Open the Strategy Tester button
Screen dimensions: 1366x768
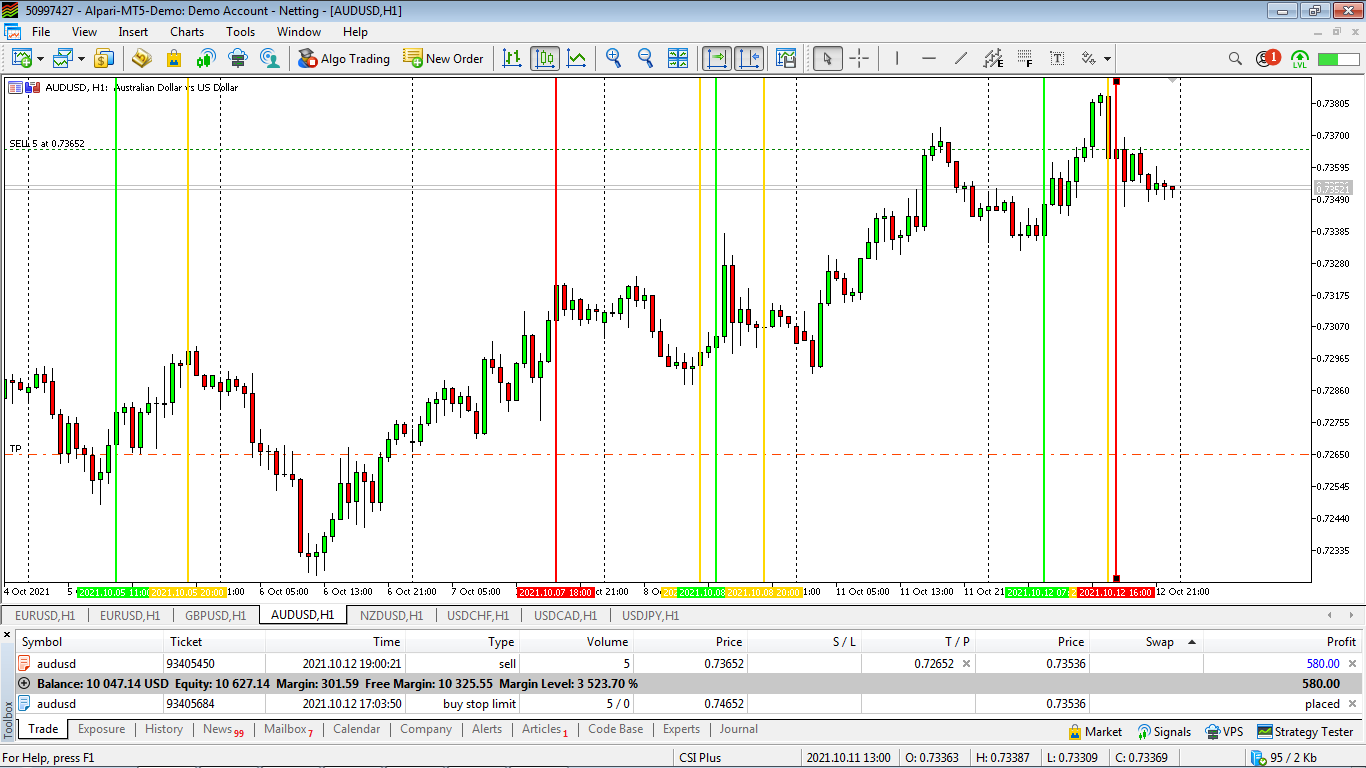point(1305,732)
